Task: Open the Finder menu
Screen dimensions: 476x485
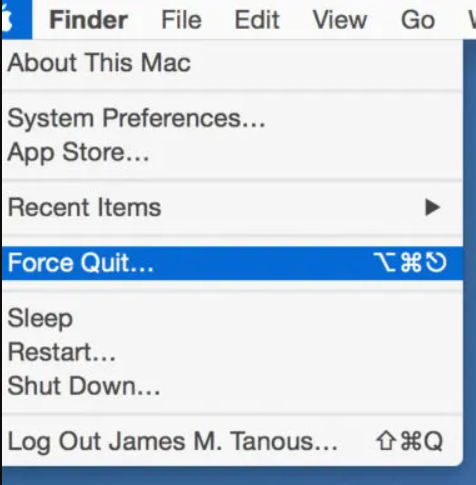Action: click(x=88, y=20)
